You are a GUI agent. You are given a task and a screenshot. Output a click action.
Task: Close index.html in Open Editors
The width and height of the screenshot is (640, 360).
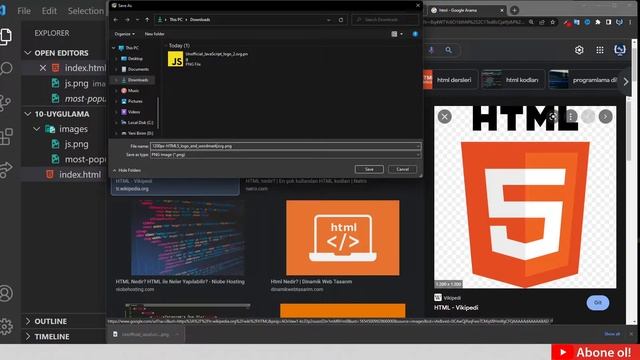[43, 68]
